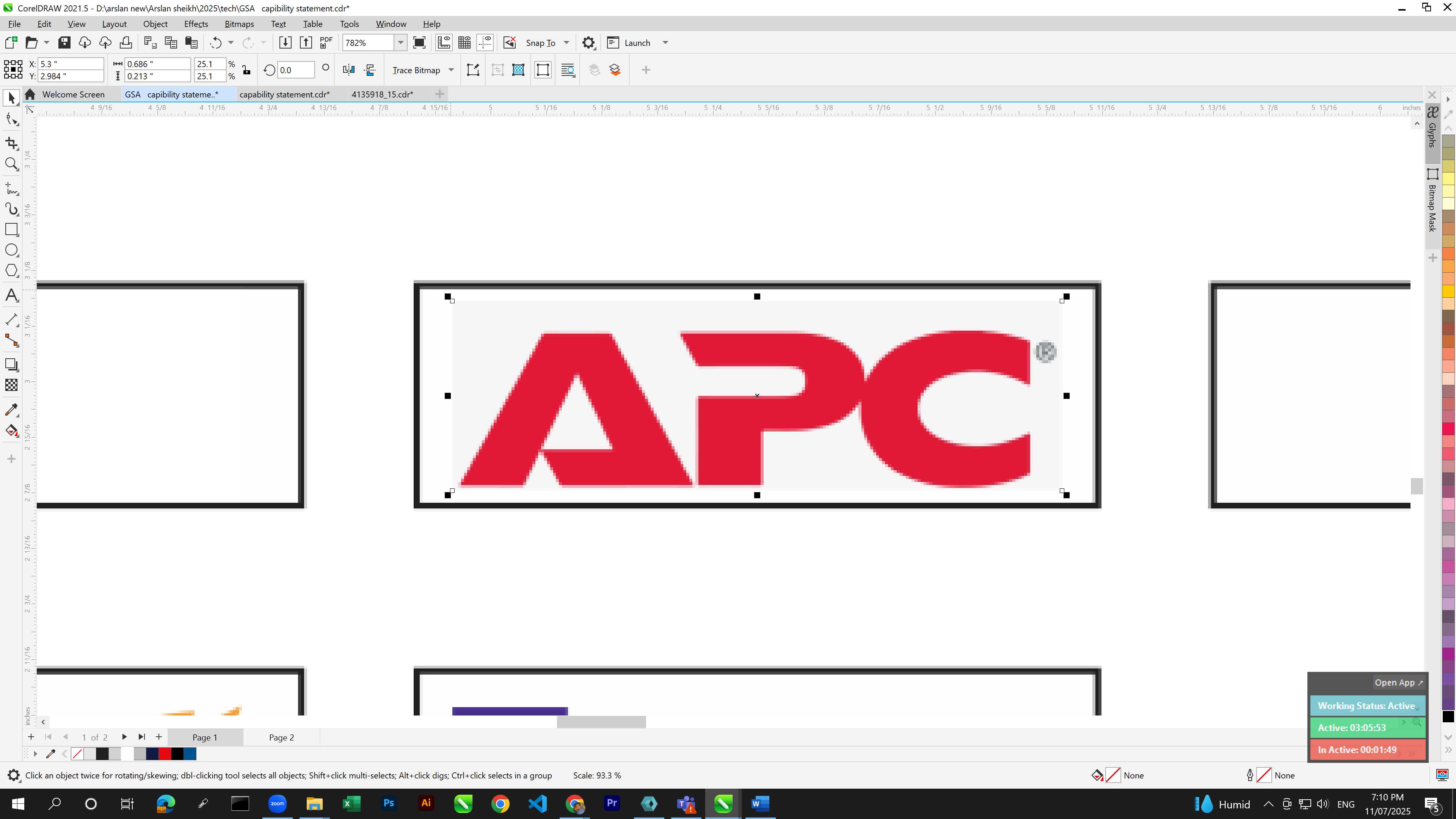
Task: Select the Interactive Fill tool
Action: tap(11, 431)
